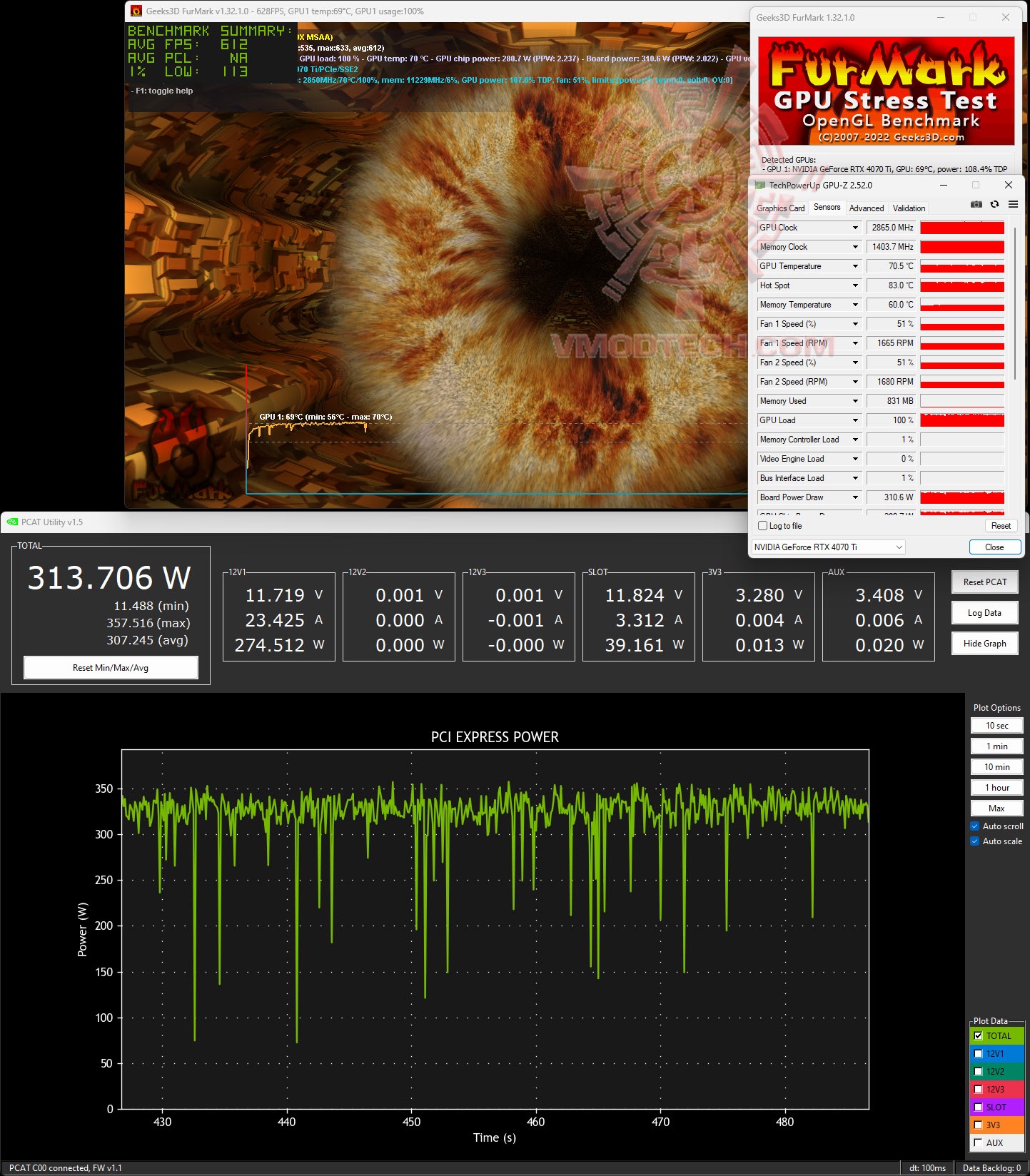Open the GPU Clock sensor dropdown
1030x1176 pixels.
pos(855,228)
